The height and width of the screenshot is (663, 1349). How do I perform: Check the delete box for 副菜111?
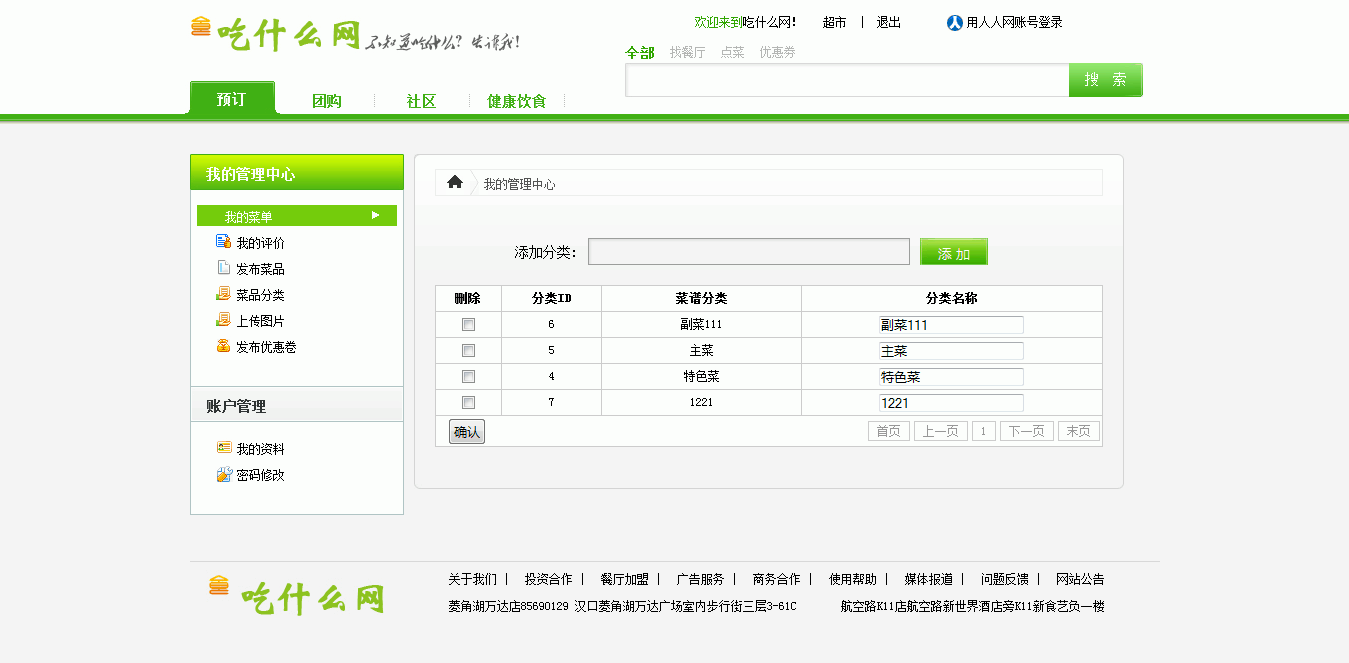(468, 325)
